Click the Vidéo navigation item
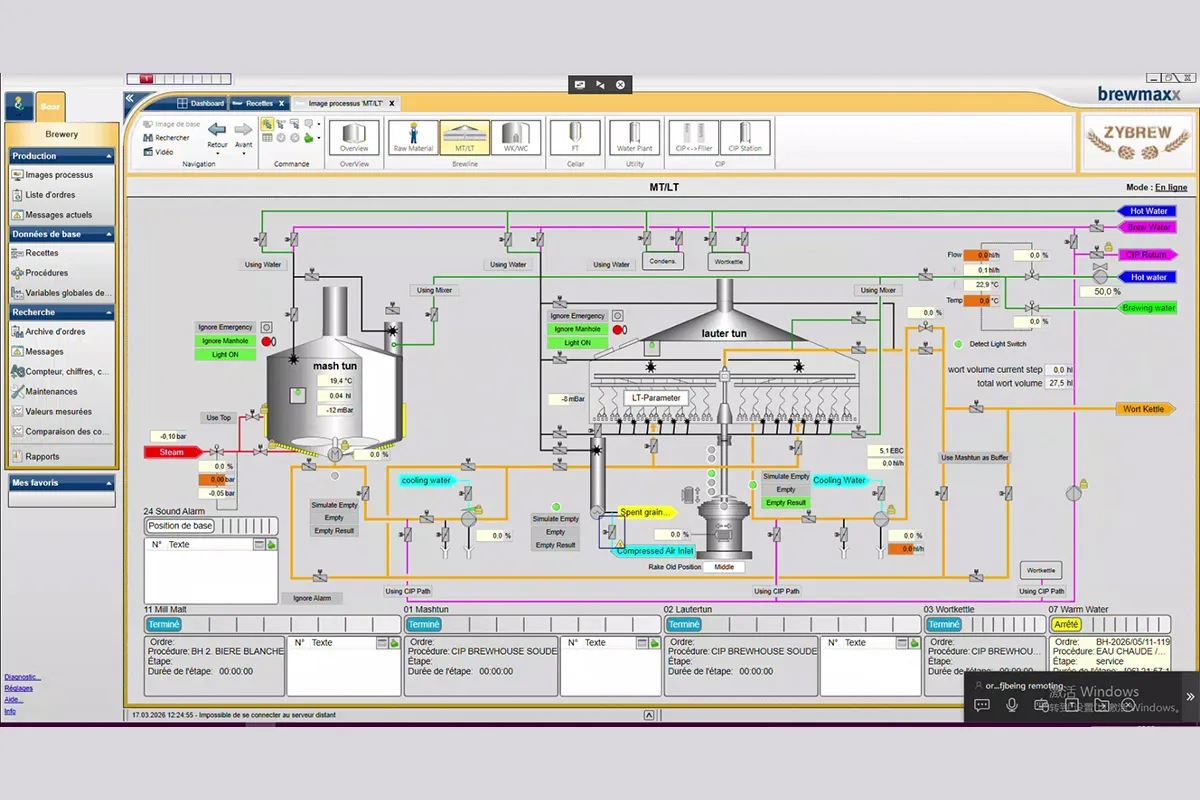The width and height of the screenshot is (1200, 800). [x=157, y=152]
